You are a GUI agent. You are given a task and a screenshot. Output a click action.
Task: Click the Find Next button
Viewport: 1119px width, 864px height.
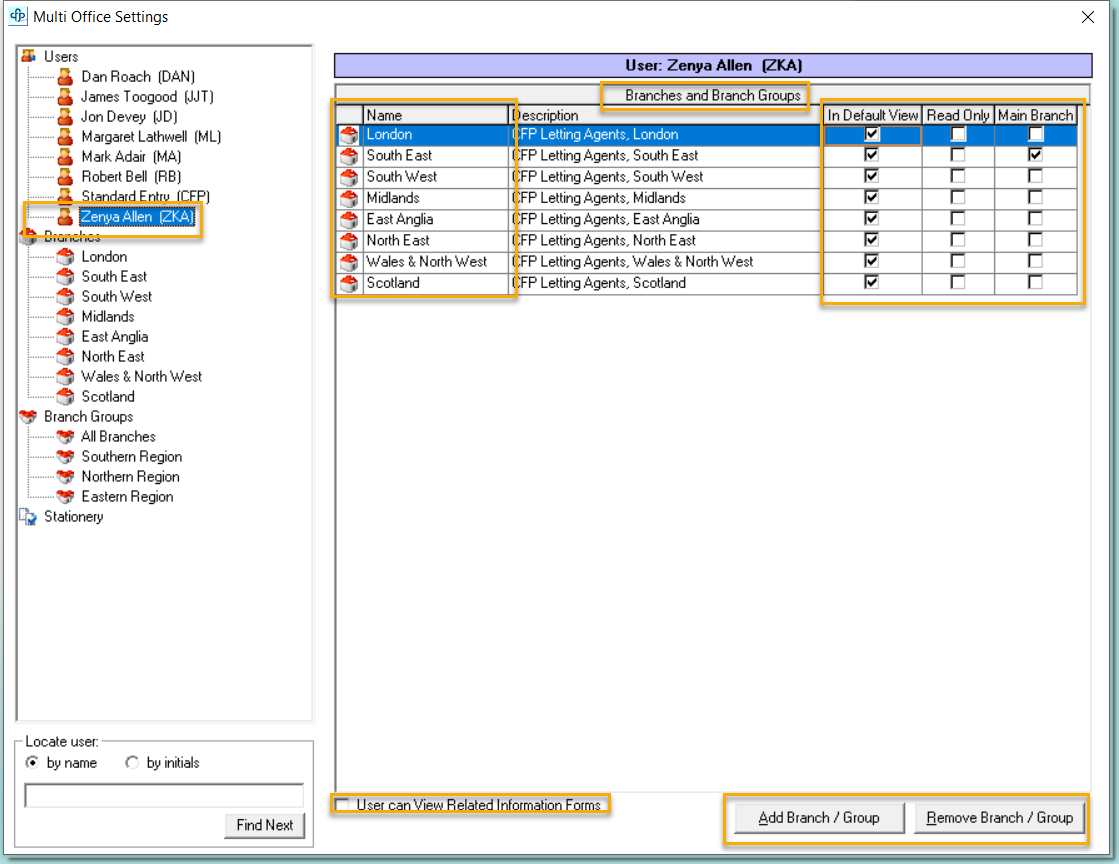click(265, 825)
